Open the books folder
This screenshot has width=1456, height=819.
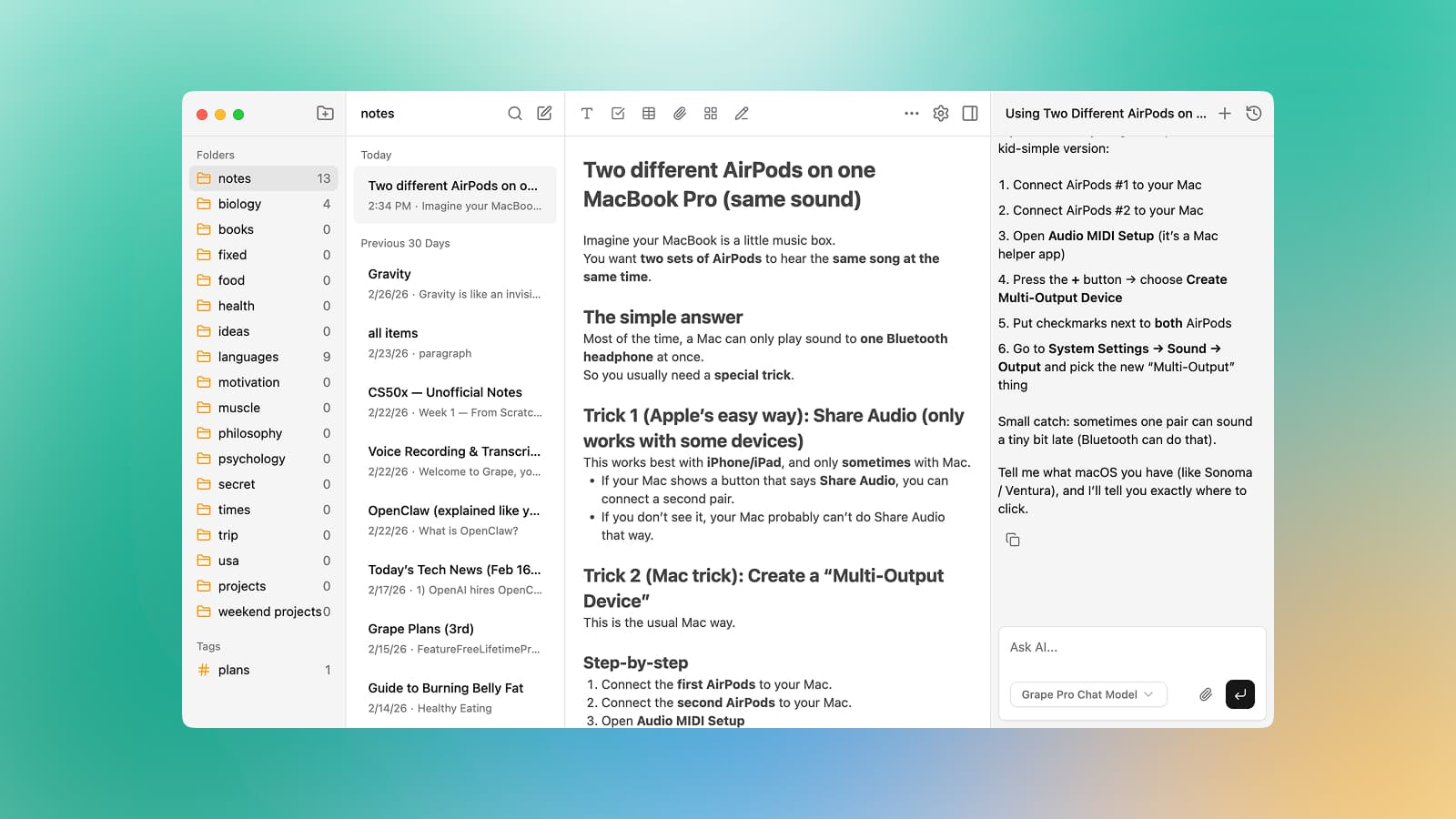pyautogui.click(x=264, y=229)
